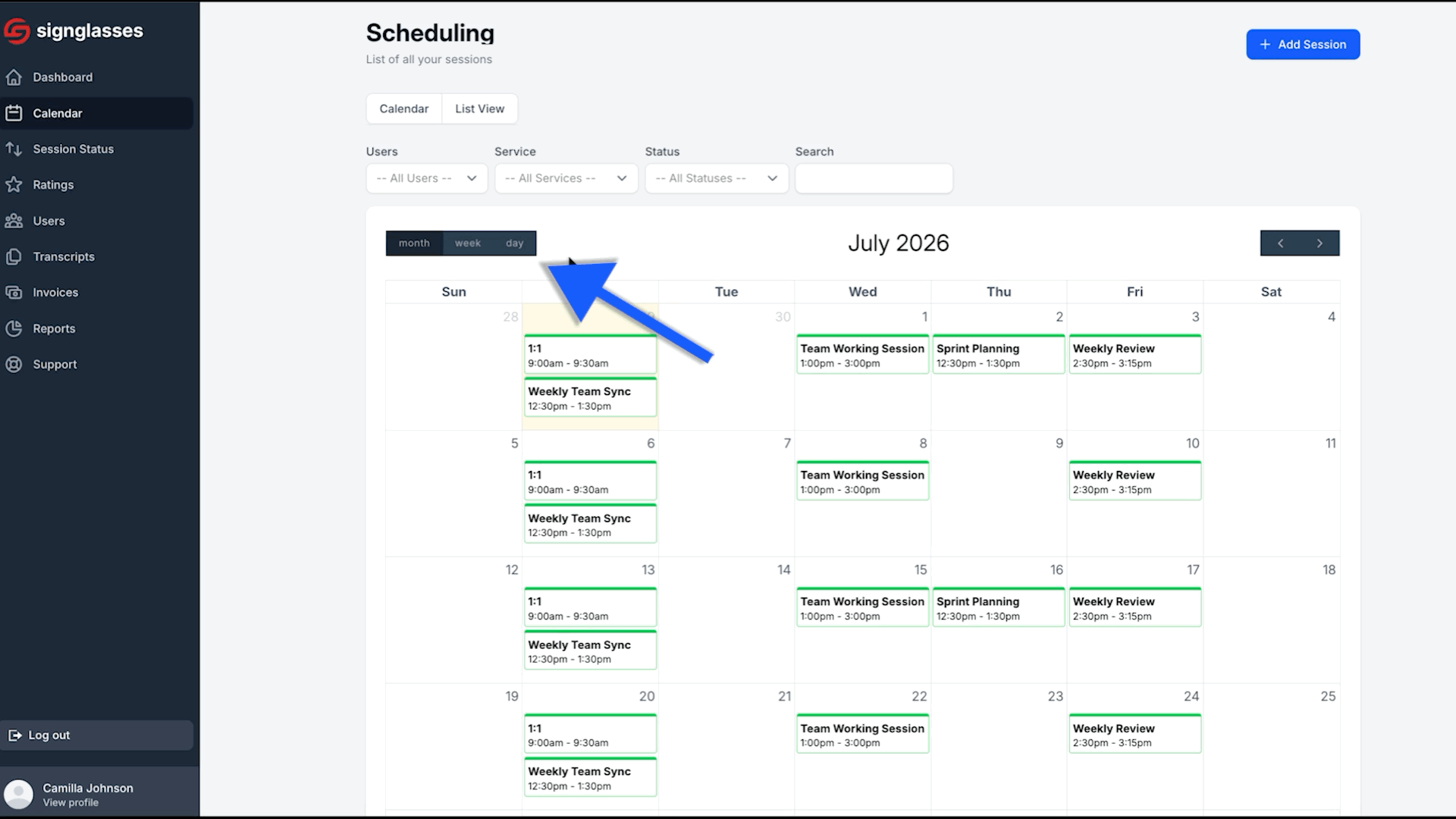Open the All Services dropdown
Viewport: 1456px width, 819px height.
pos(566,178)
